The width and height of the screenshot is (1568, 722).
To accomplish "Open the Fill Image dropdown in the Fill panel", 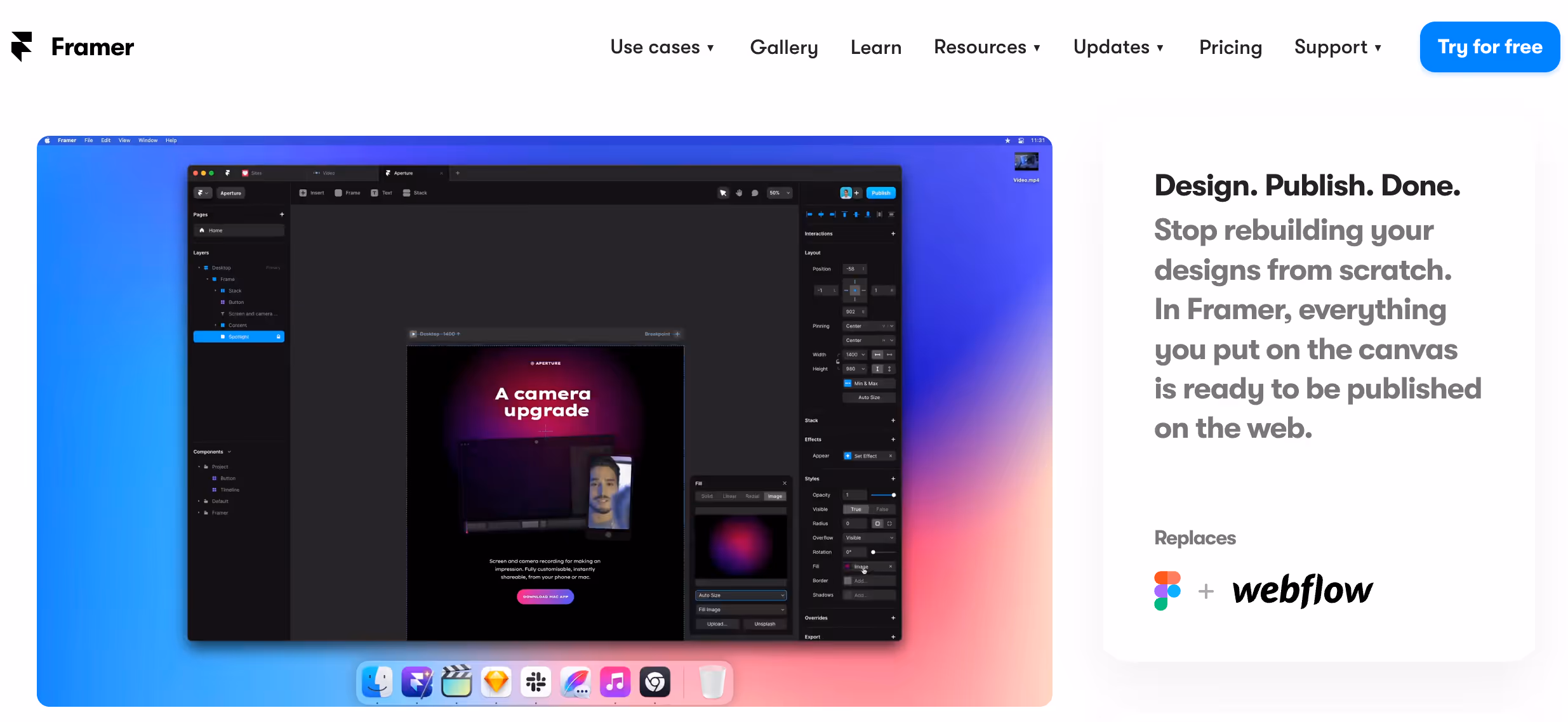I will click(741, 609).
